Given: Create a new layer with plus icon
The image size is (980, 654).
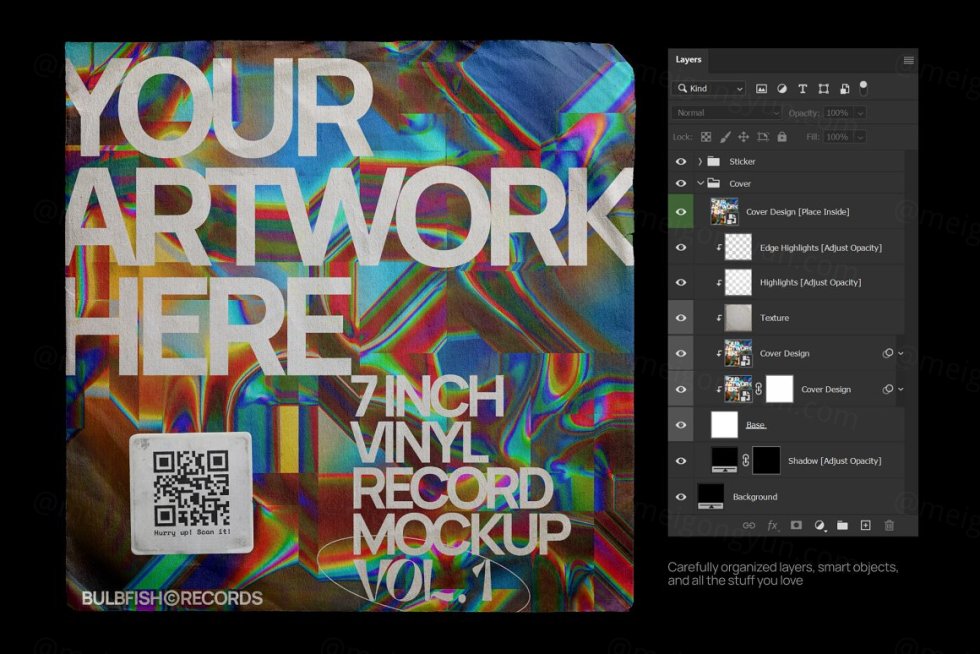Looking at the screenshot, I should (865, 525).
